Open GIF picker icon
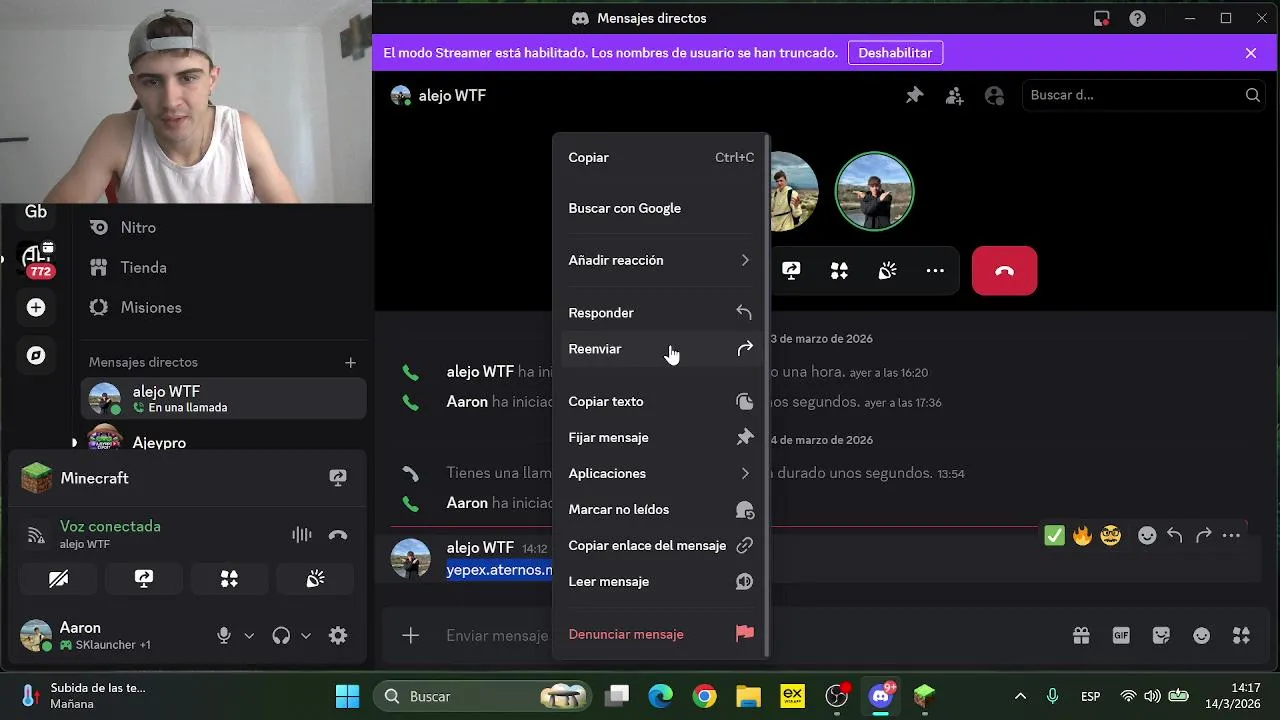Viewport: 1280px width, 720px height. click(x=1121, y=635)
